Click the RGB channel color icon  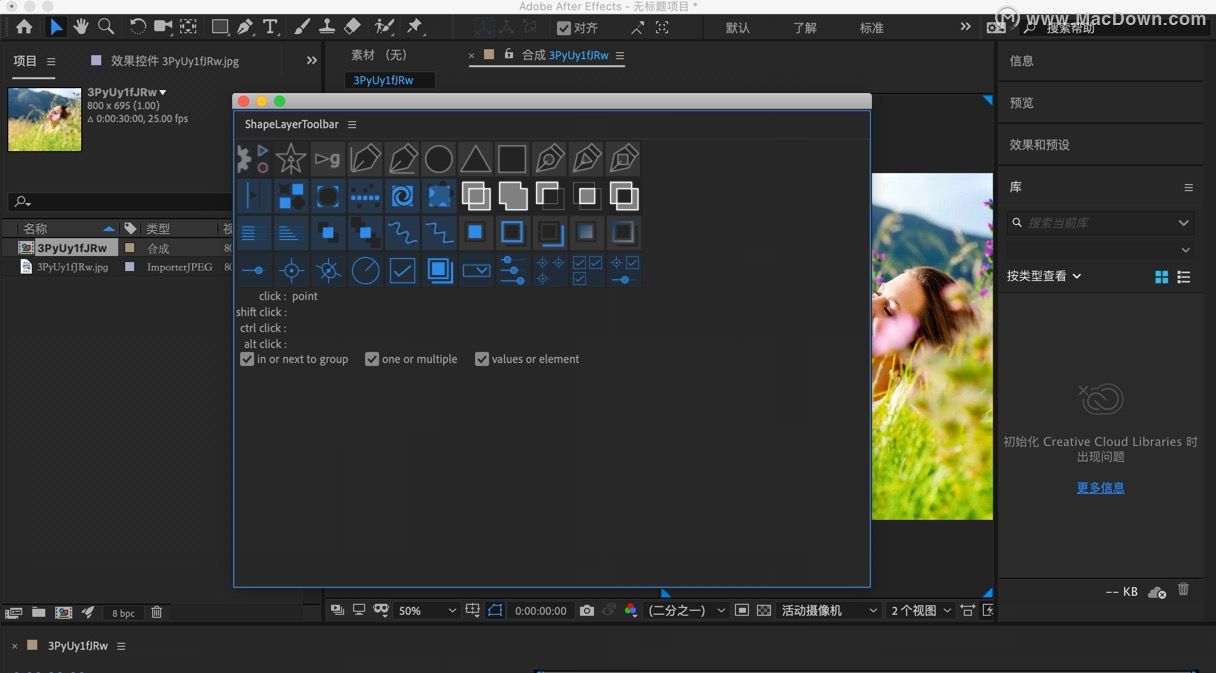[x=630, y=610]
